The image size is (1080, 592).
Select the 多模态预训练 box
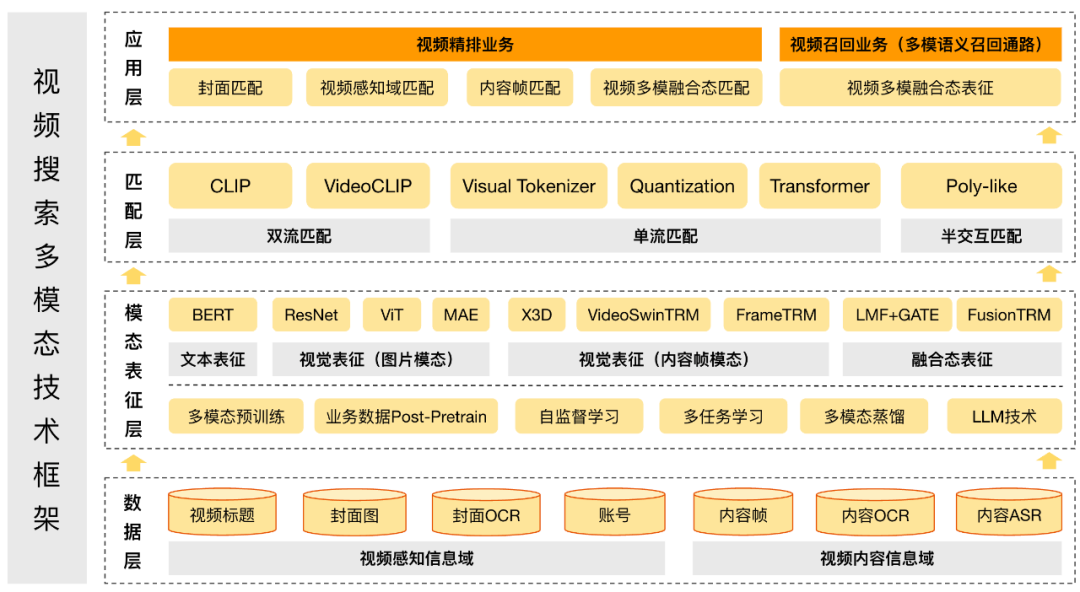click(x=236, y=416)
